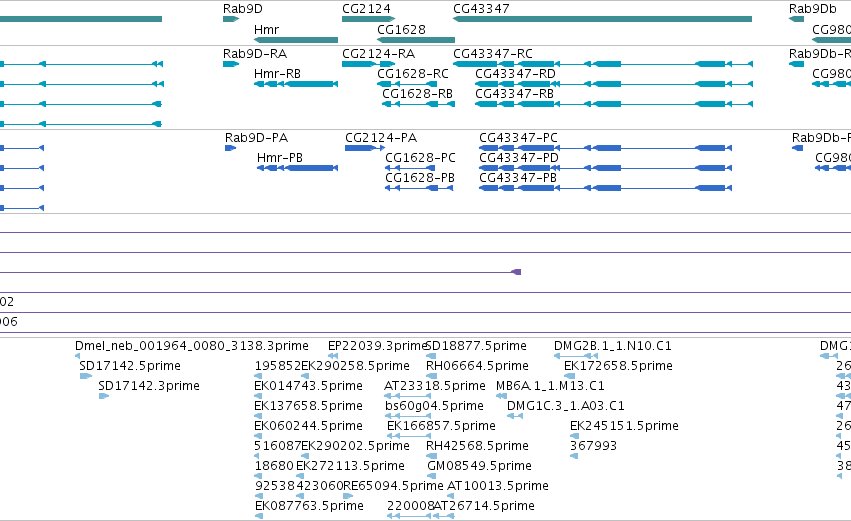
Task: Open EST GM08549.5prime label
Action: click(x=479, y=466)
